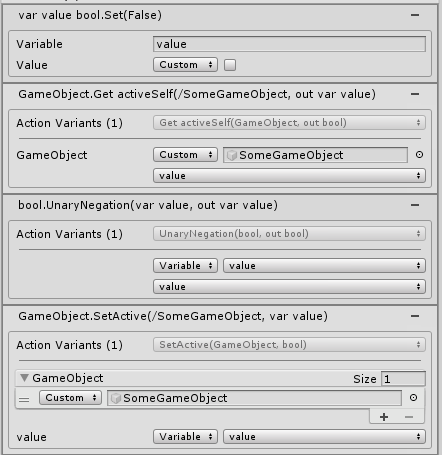The width and height of the screenshot is (442, 455).
Task: Click the Variable name field containing value
Action: coord(289,44)
